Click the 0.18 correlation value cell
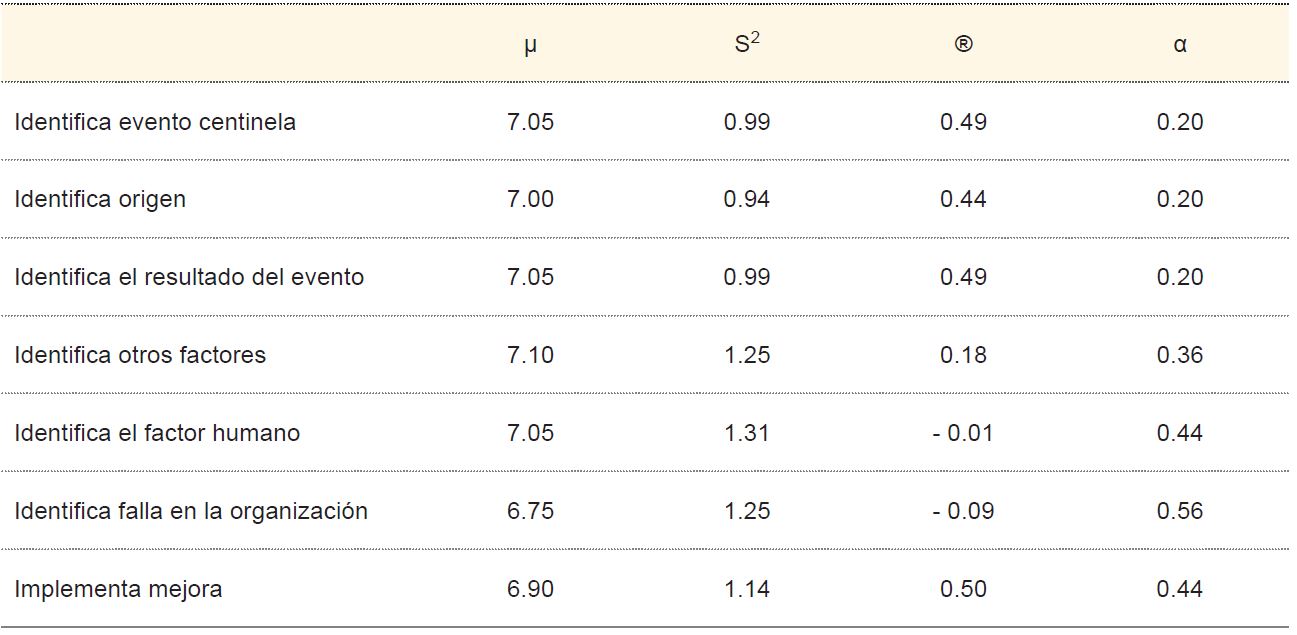The width and height of the screenshot is (1297, 635). (963, 355)
